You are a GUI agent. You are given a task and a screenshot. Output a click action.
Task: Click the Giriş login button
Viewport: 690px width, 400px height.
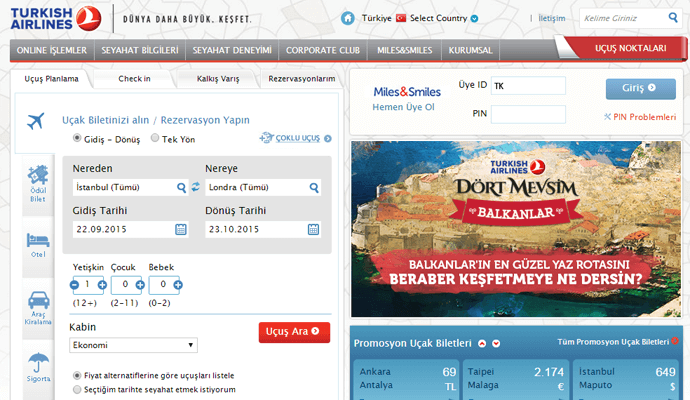(x=633, y=88)
